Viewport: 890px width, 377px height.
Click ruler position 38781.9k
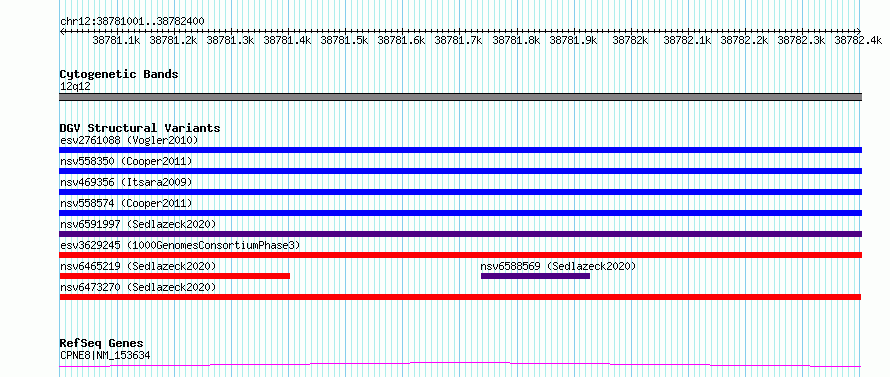tap(574, 40)
